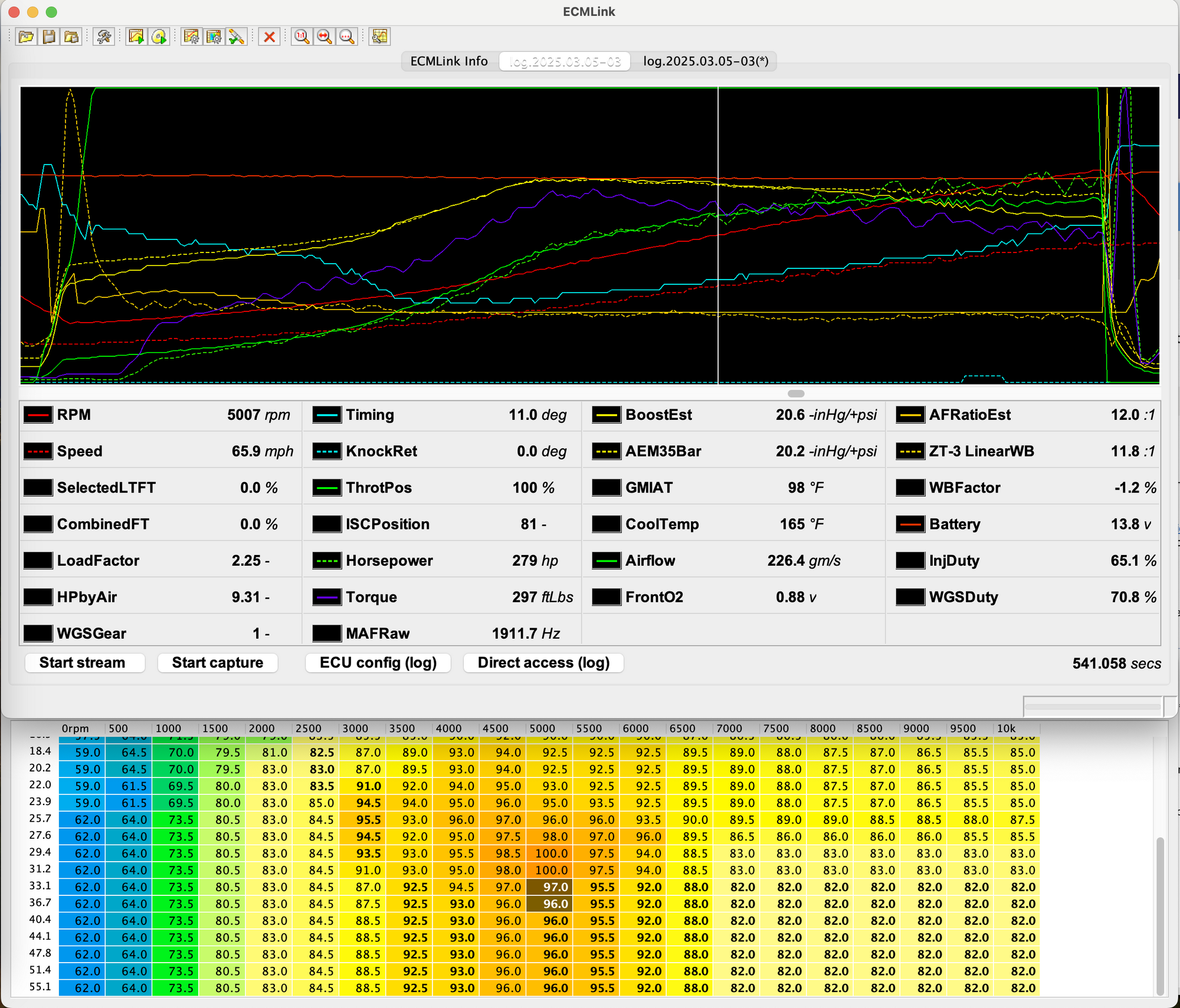Click the white cursor line in graph
Image resolution: width=1180 pixels, height=1008 pixels.
pos(718,236)
